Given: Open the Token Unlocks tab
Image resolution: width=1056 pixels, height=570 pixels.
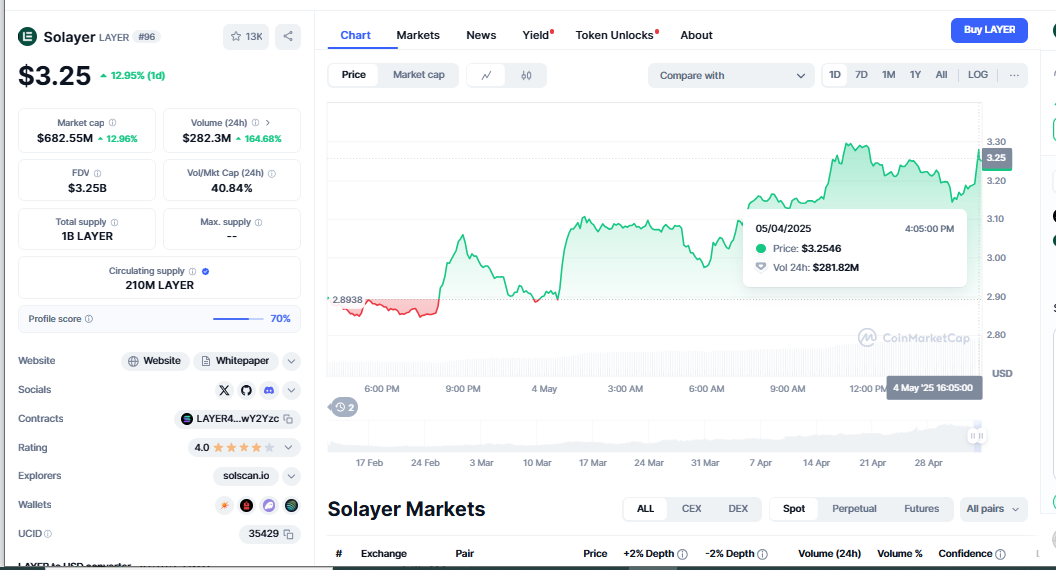Looking at the screenshot, I should [616, 35].
